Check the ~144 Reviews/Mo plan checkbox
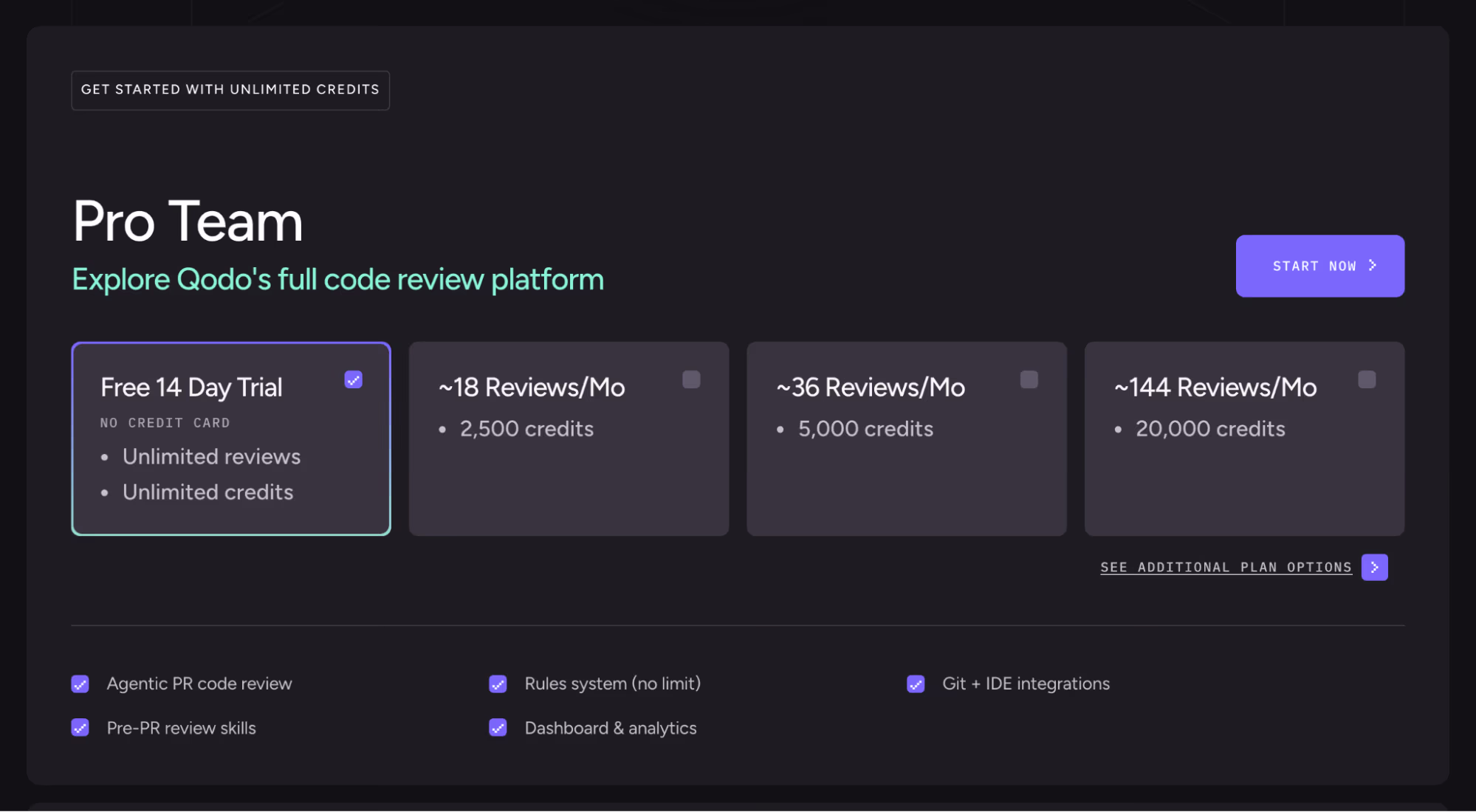This screenshot has height=812, width=1476. coord(1367,379)
